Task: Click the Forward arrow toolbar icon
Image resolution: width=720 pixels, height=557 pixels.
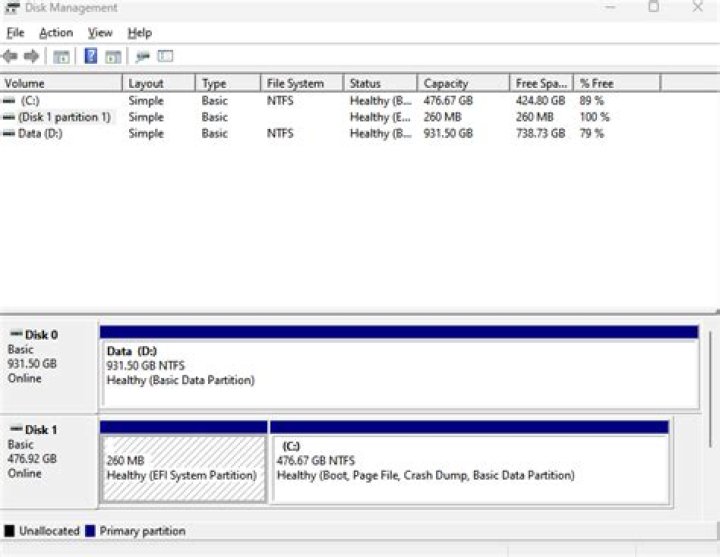Action: 31,56
